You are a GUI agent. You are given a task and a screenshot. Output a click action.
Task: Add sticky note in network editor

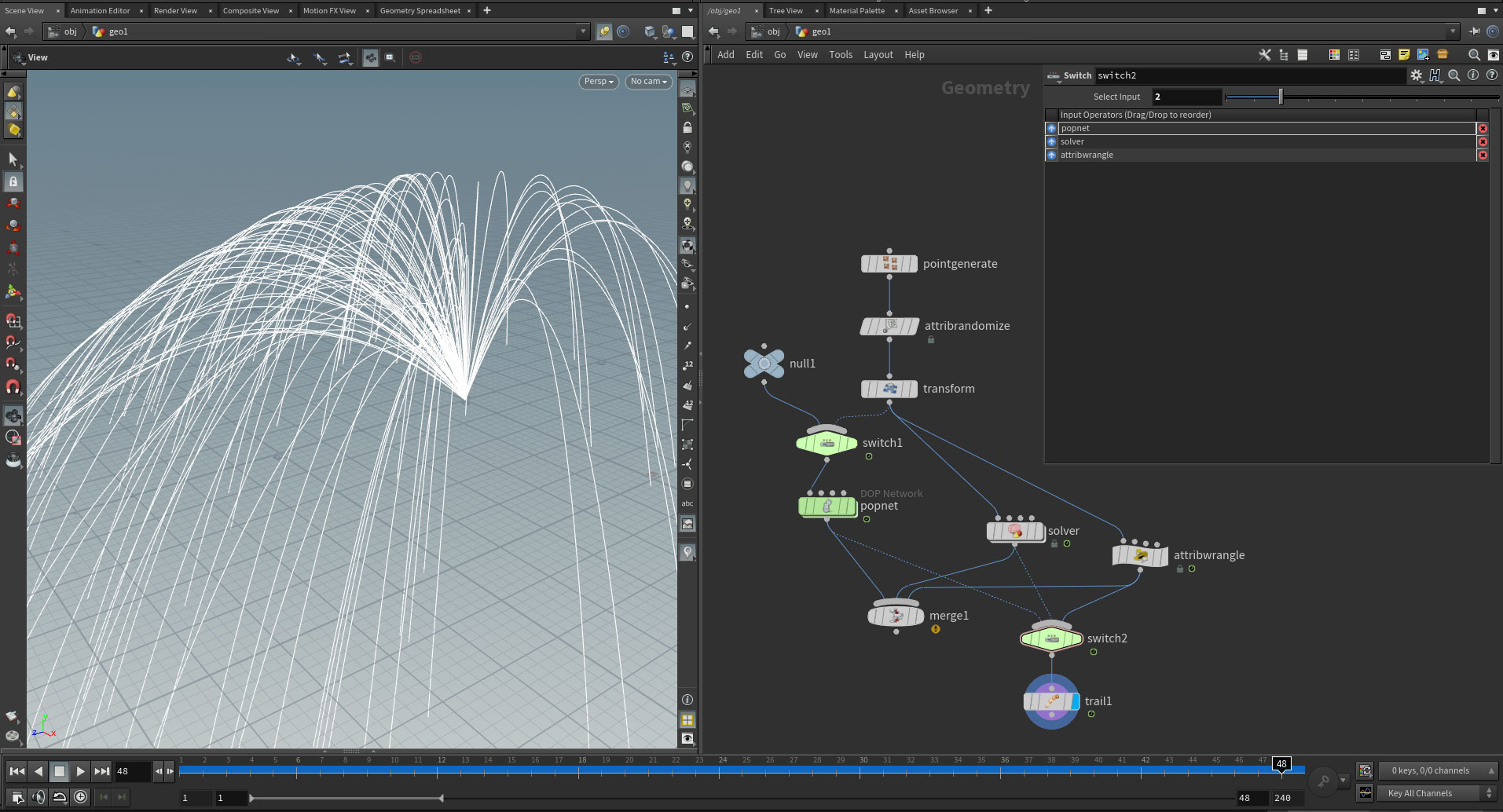tap(1403, 55)
